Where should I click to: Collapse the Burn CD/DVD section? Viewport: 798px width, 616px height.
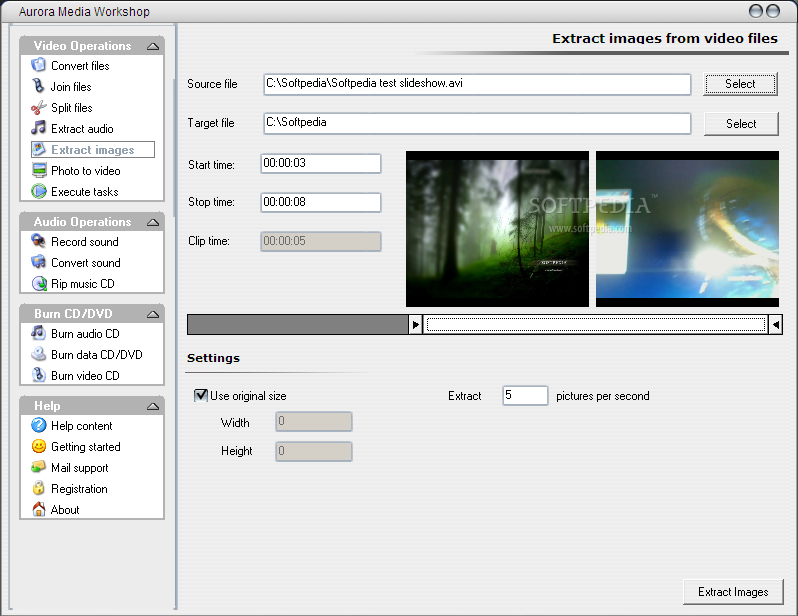pos(152,314)
